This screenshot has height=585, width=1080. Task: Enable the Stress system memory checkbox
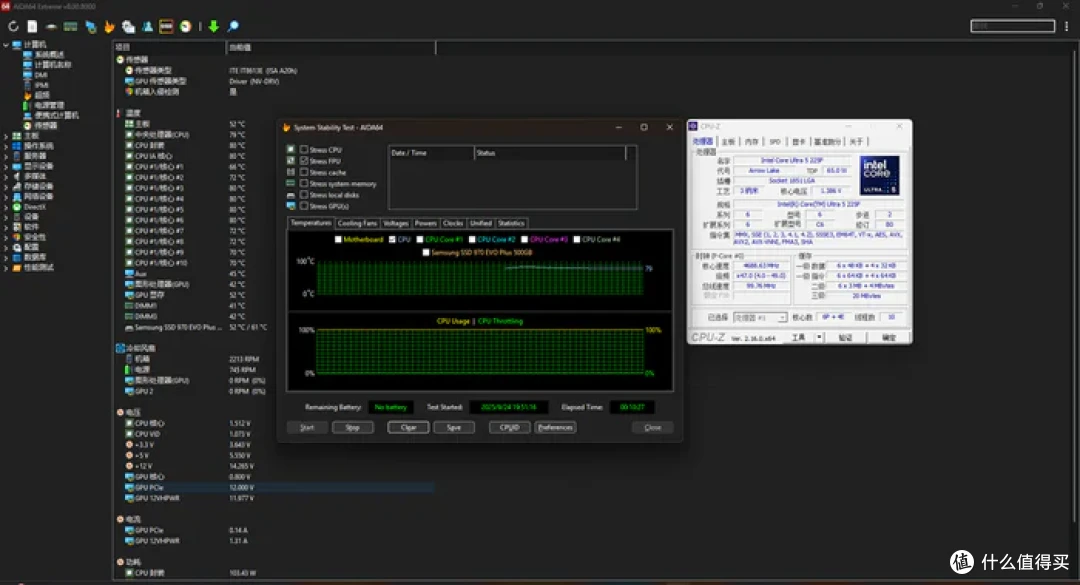point(304,183)
